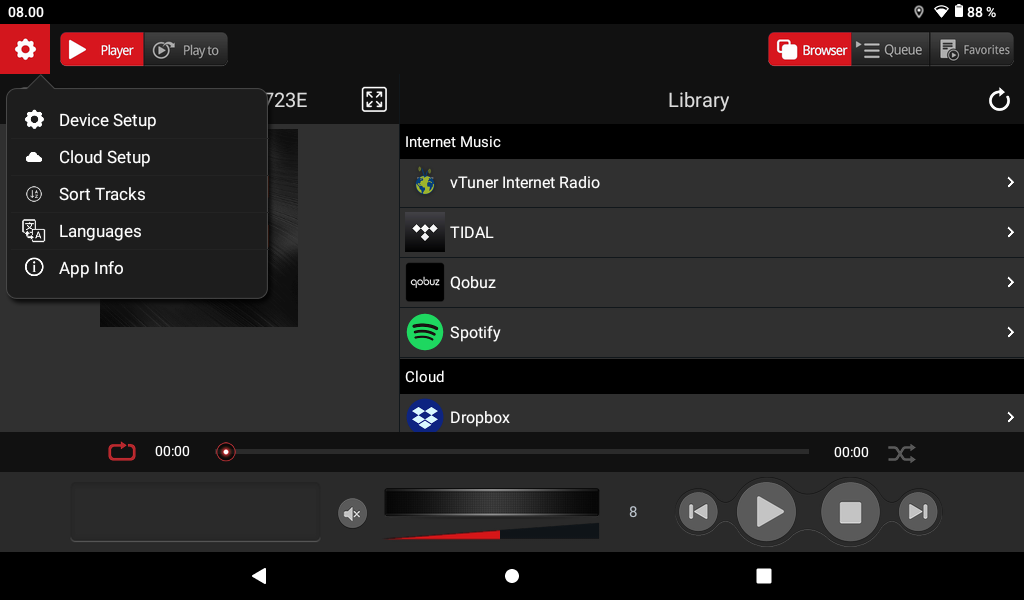
Task: Expand the Dropbox row chevron
Action: coord(1010,417)
